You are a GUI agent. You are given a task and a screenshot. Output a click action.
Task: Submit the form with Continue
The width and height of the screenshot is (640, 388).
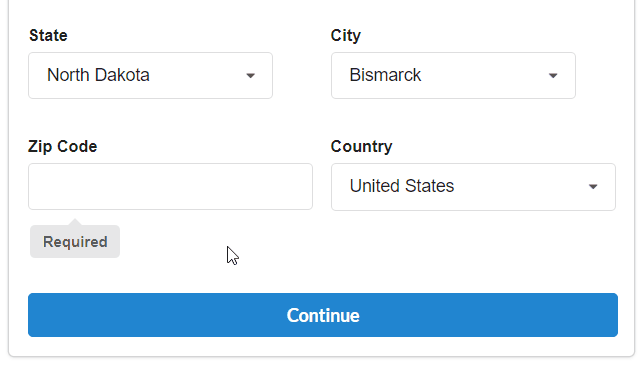click(x=323, y=315)
